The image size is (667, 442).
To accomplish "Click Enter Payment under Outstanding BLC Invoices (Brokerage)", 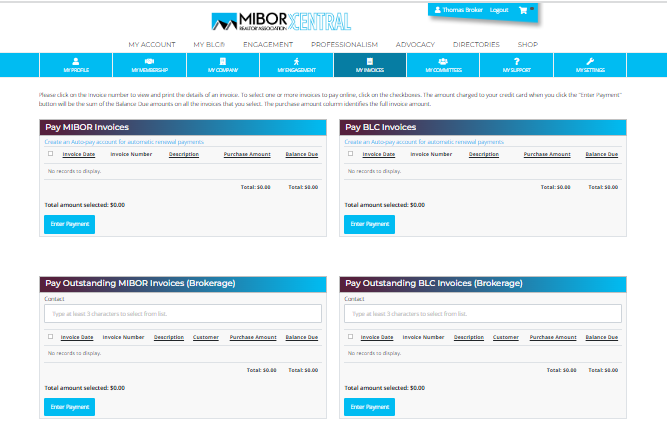I will 369,407.
